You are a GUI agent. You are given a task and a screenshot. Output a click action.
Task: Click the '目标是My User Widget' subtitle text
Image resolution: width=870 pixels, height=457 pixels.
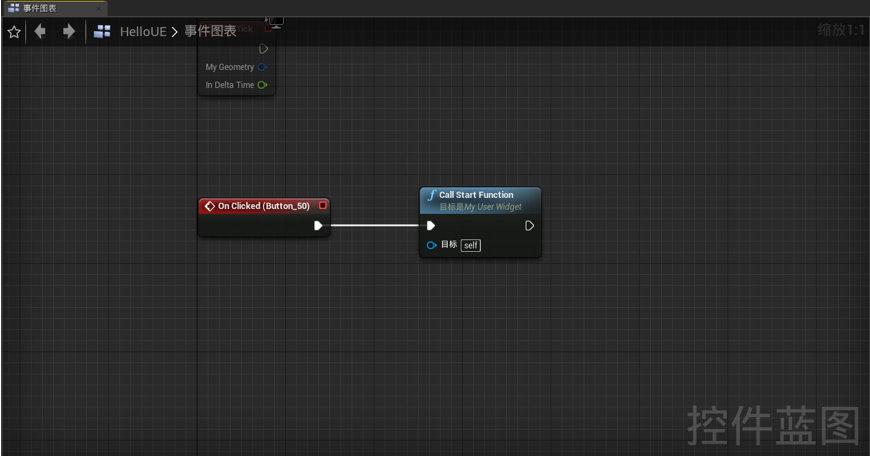pyautogui.click(x=480, y=207)
